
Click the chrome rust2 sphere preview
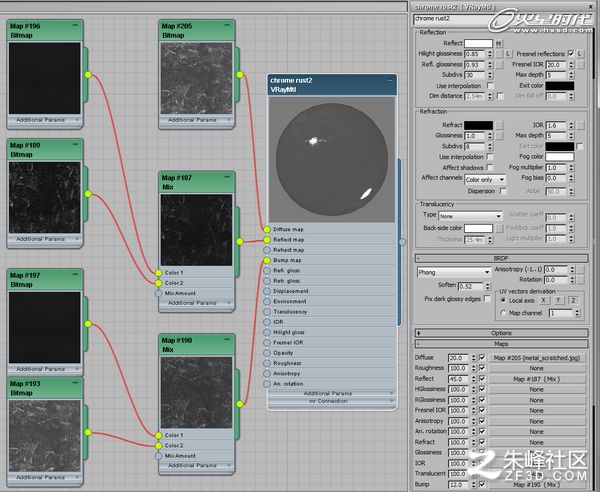click(x=331, y=159)
